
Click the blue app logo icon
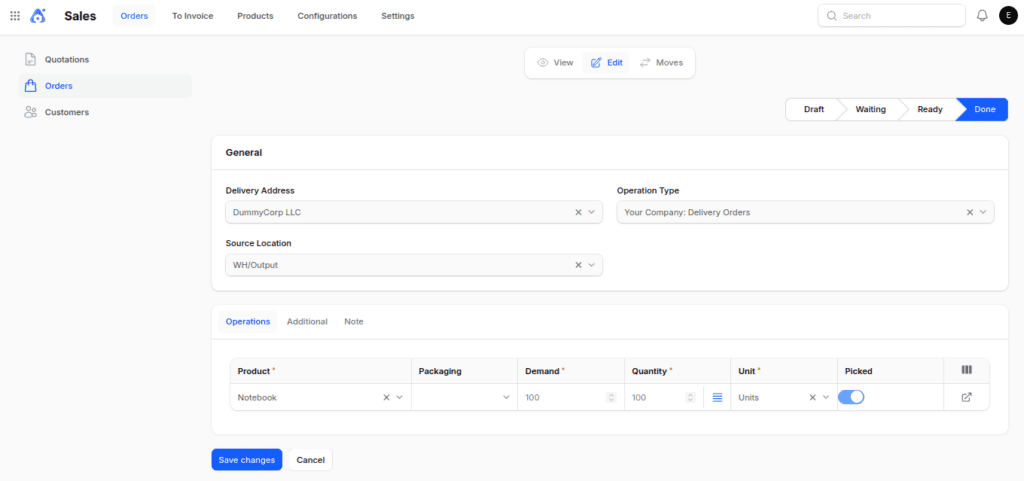[x=39, y=16]
